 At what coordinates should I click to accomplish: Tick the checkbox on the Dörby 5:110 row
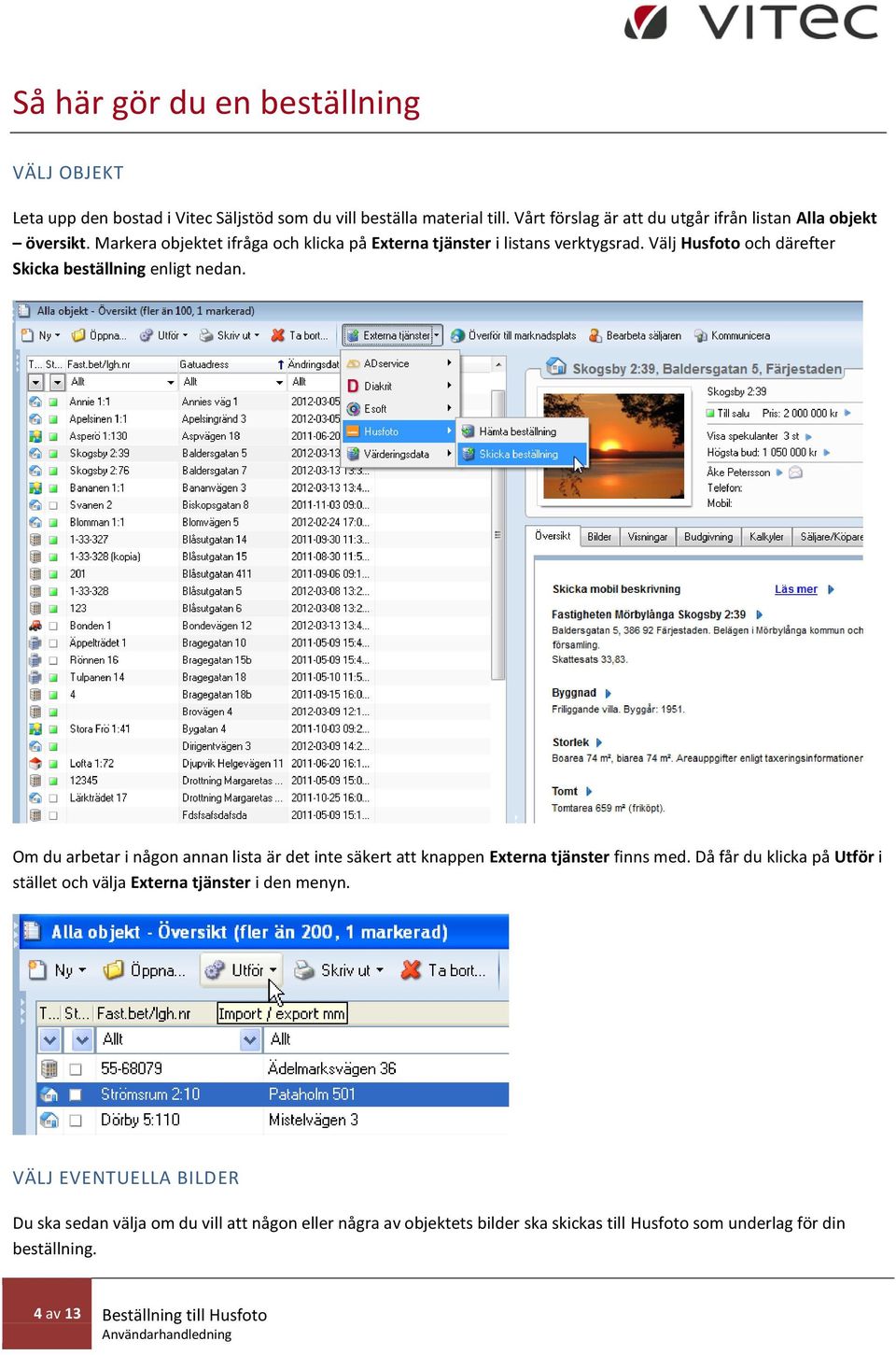click(76, 1120)
